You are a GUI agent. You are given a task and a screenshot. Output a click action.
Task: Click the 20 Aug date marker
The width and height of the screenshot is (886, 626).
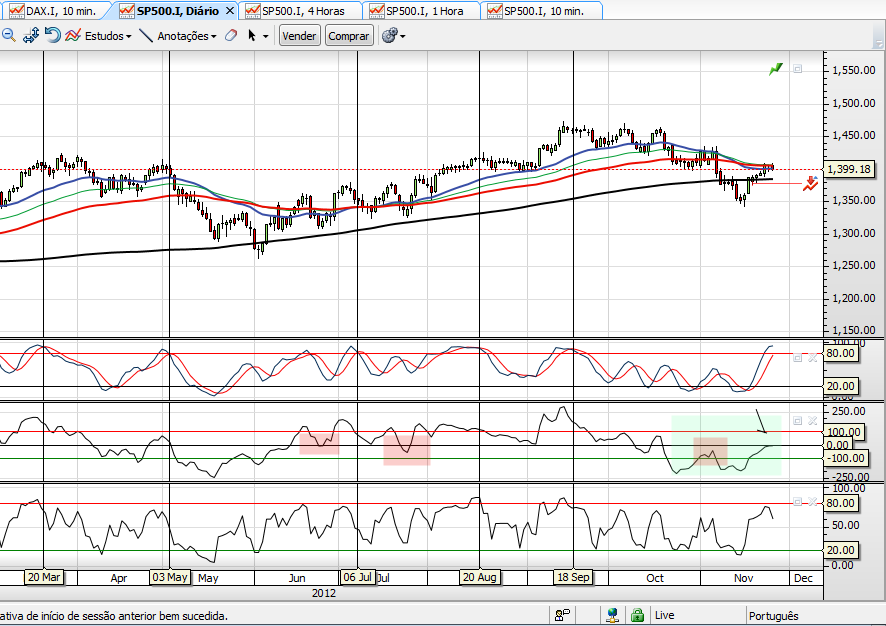tap(480, 577)
